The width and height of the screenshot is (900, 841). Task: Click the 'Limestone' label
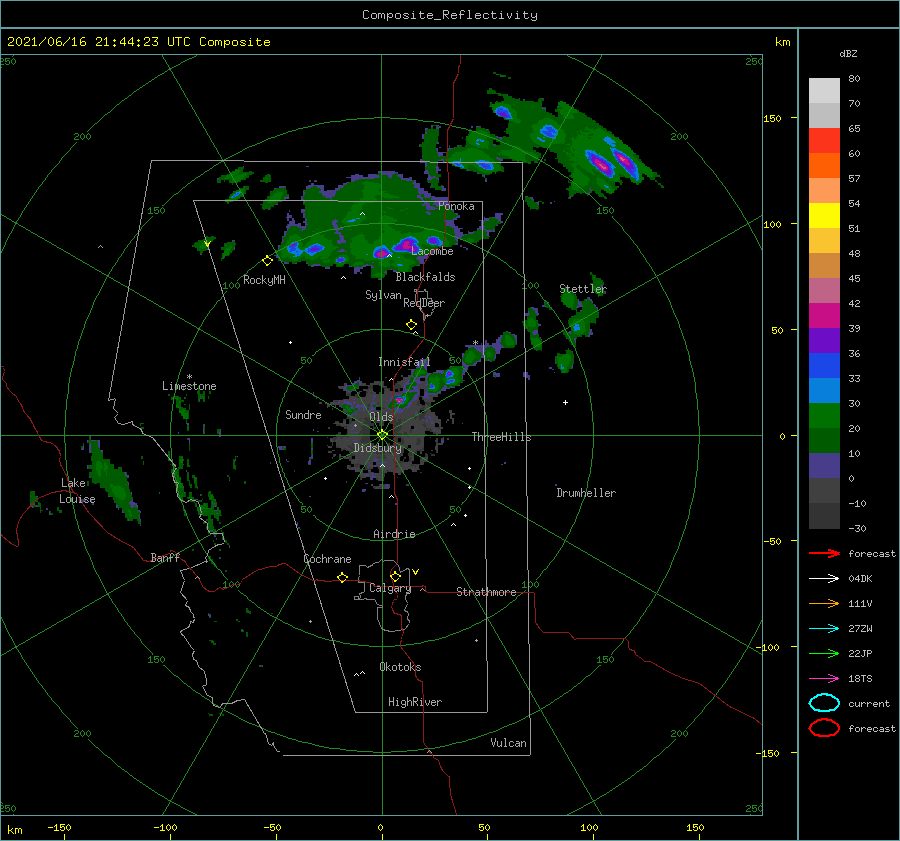click(189, 386)
